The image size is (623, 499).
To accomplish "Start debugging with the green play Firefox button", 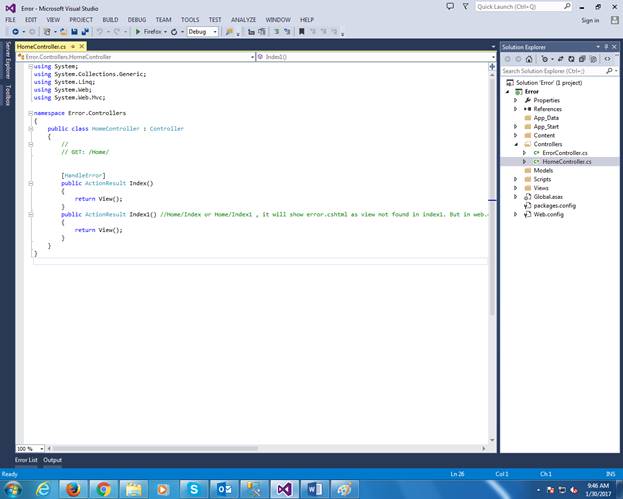I will coord(149,31).
